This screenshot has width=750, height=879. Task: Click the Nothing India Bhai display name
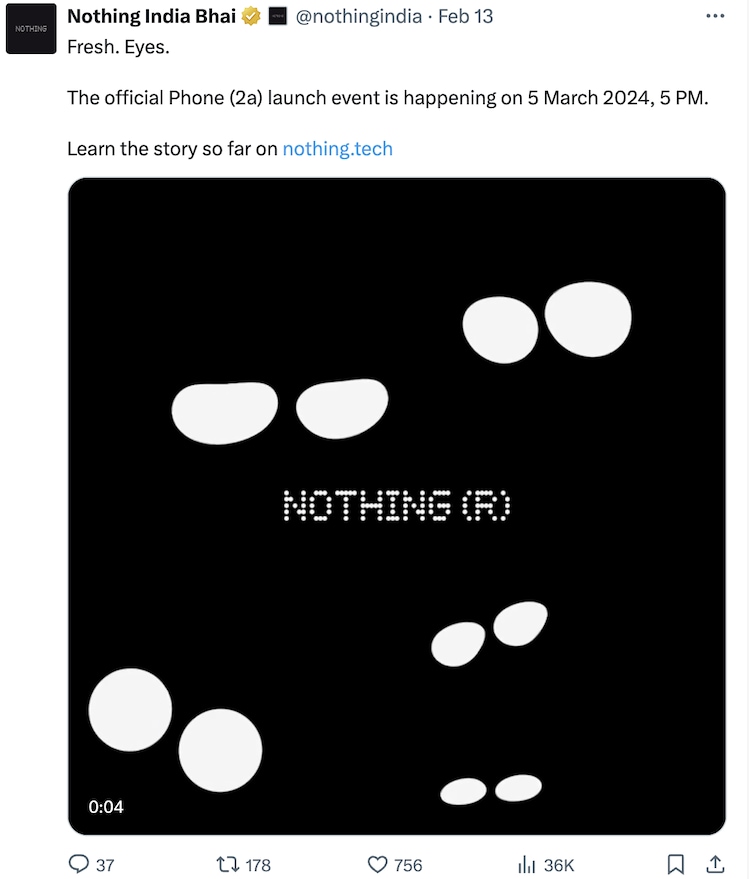click(x=151, y=17)
